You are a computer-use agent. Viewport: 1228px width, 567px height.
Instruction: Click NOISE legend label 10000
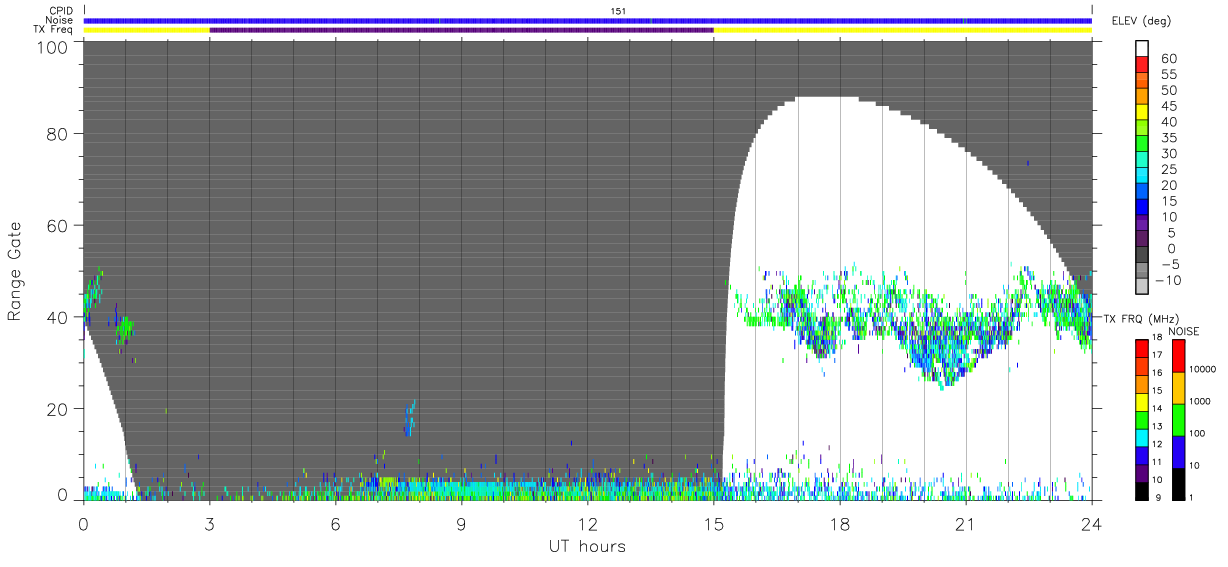tap(1201, 370)
